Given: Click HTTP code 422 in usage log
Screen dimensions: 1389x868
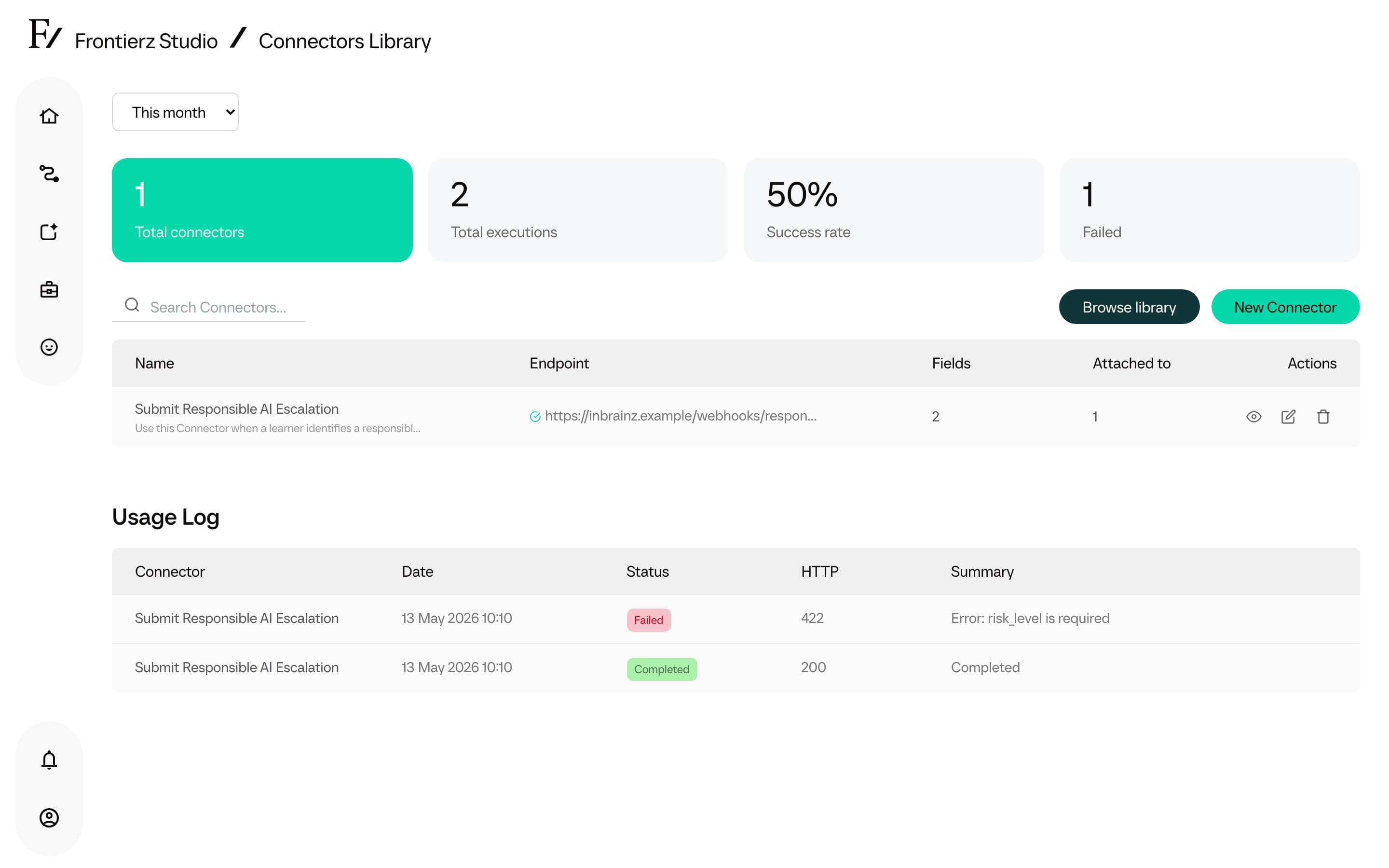Looking at the screenshot, I should [812, 618].
